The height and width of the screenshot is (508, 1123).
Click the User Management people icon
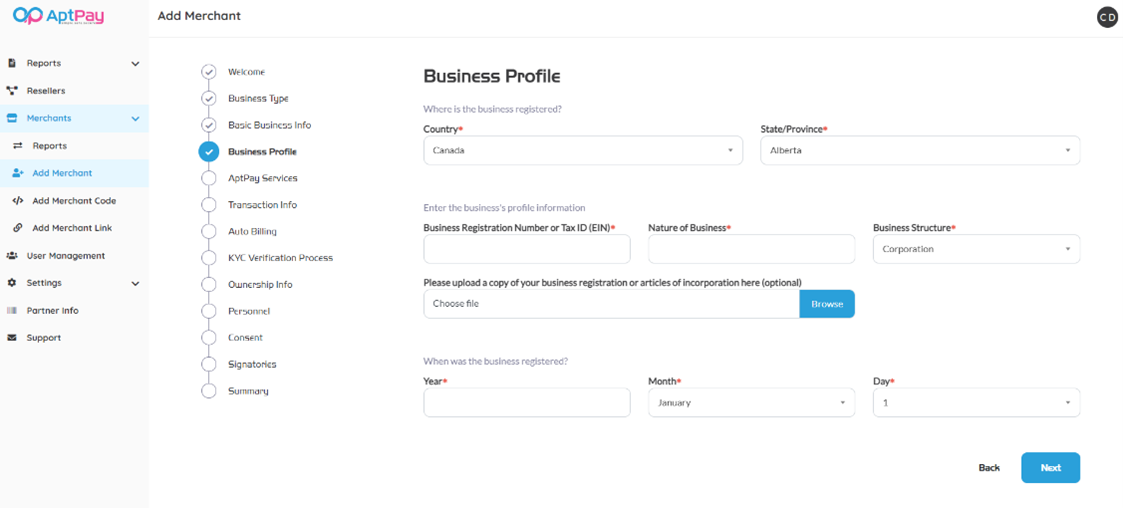click(12, 256)
